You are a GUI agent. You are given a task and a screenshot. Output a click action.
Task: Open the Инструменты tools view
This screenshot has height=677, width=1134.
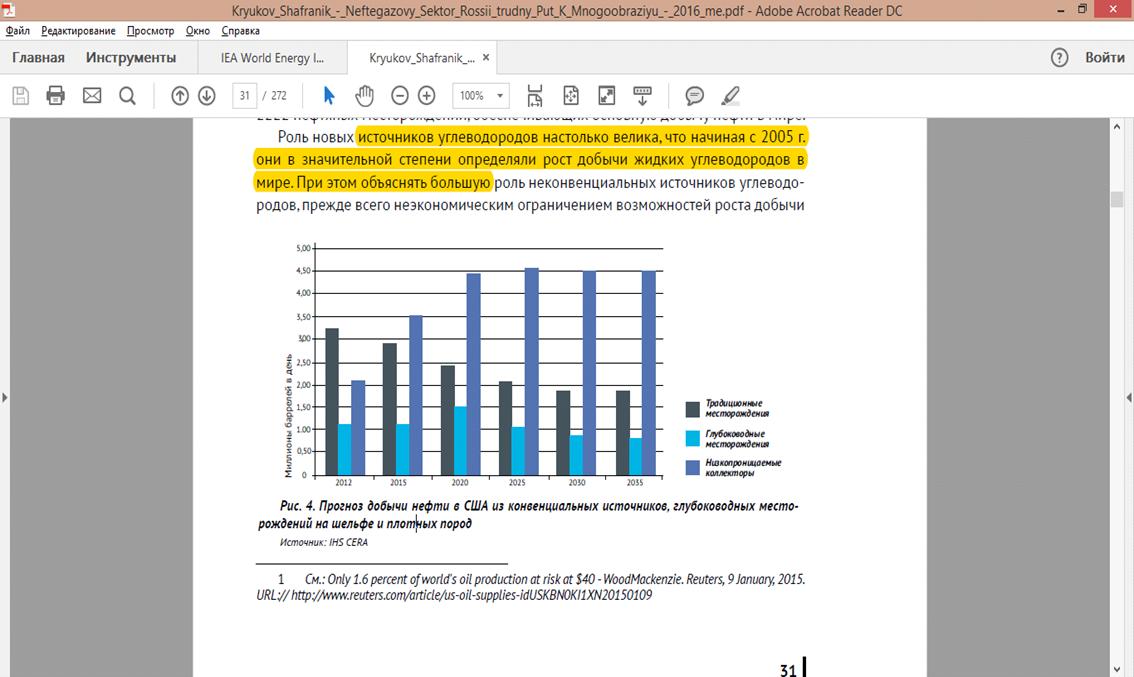click(x=131, y=57)
